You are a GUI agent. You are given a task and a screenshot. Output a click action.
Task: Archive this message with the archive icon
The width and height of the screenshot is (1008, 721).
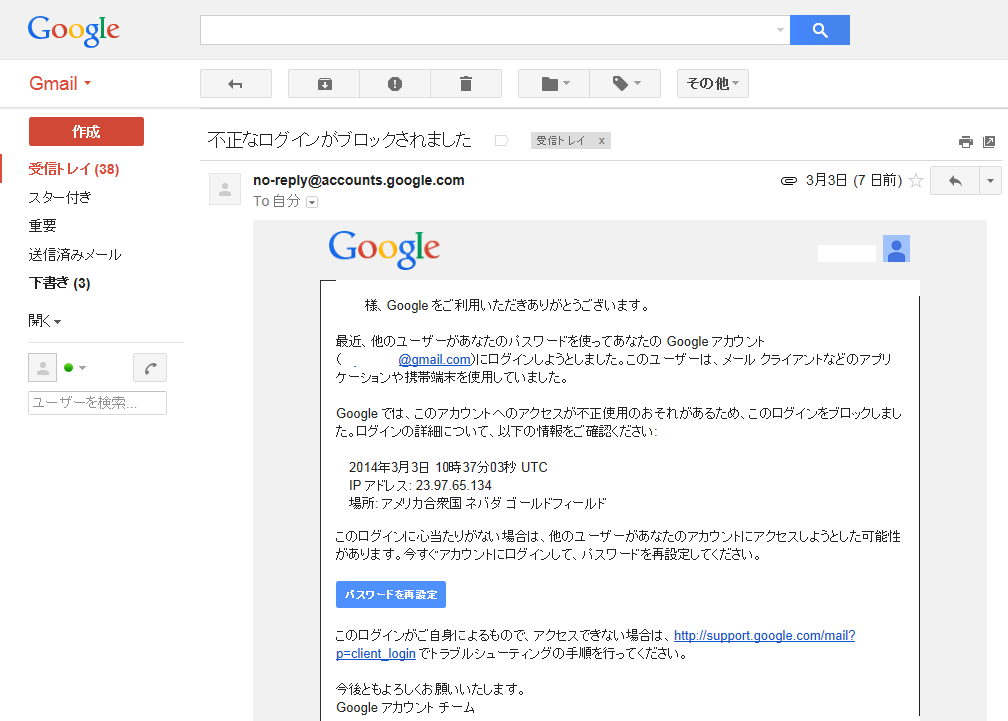point(325,84)
